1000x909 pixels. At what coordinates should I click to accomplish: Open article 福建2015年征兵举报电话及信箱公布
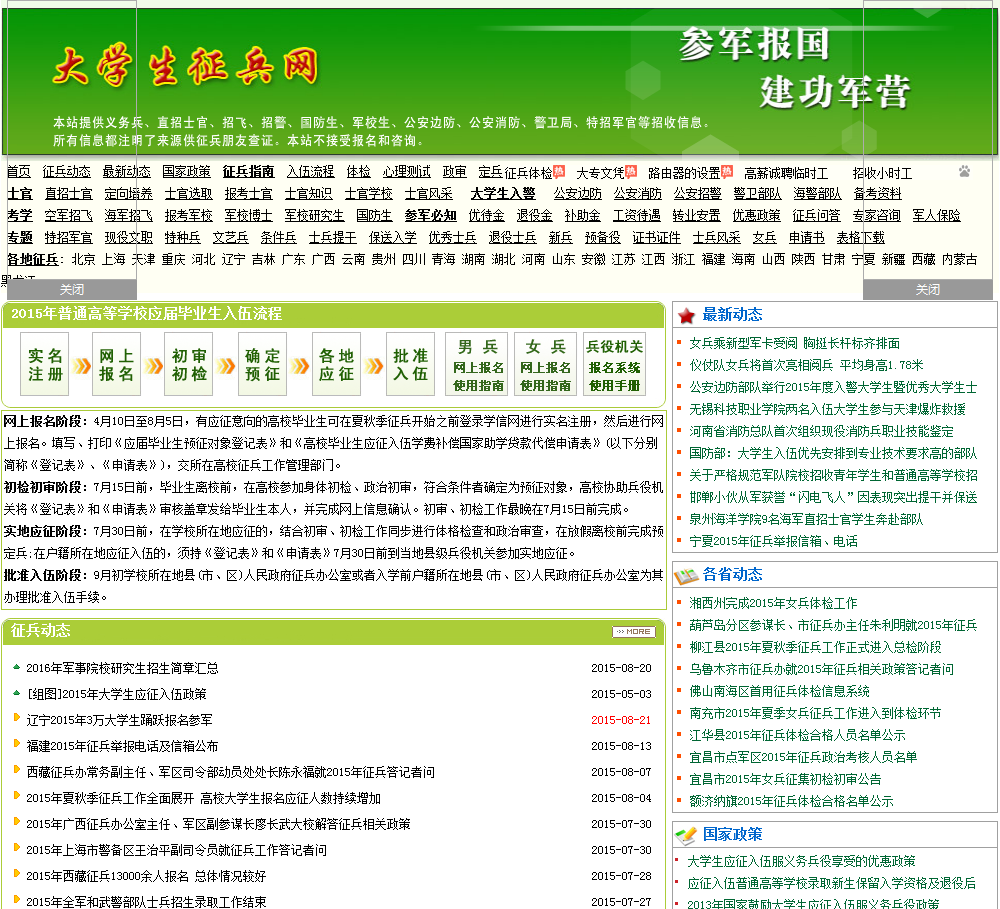[x=122, y=746]
